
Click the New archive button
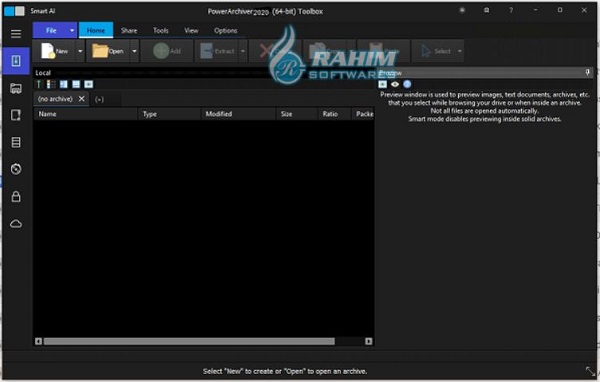click(55, 51)
